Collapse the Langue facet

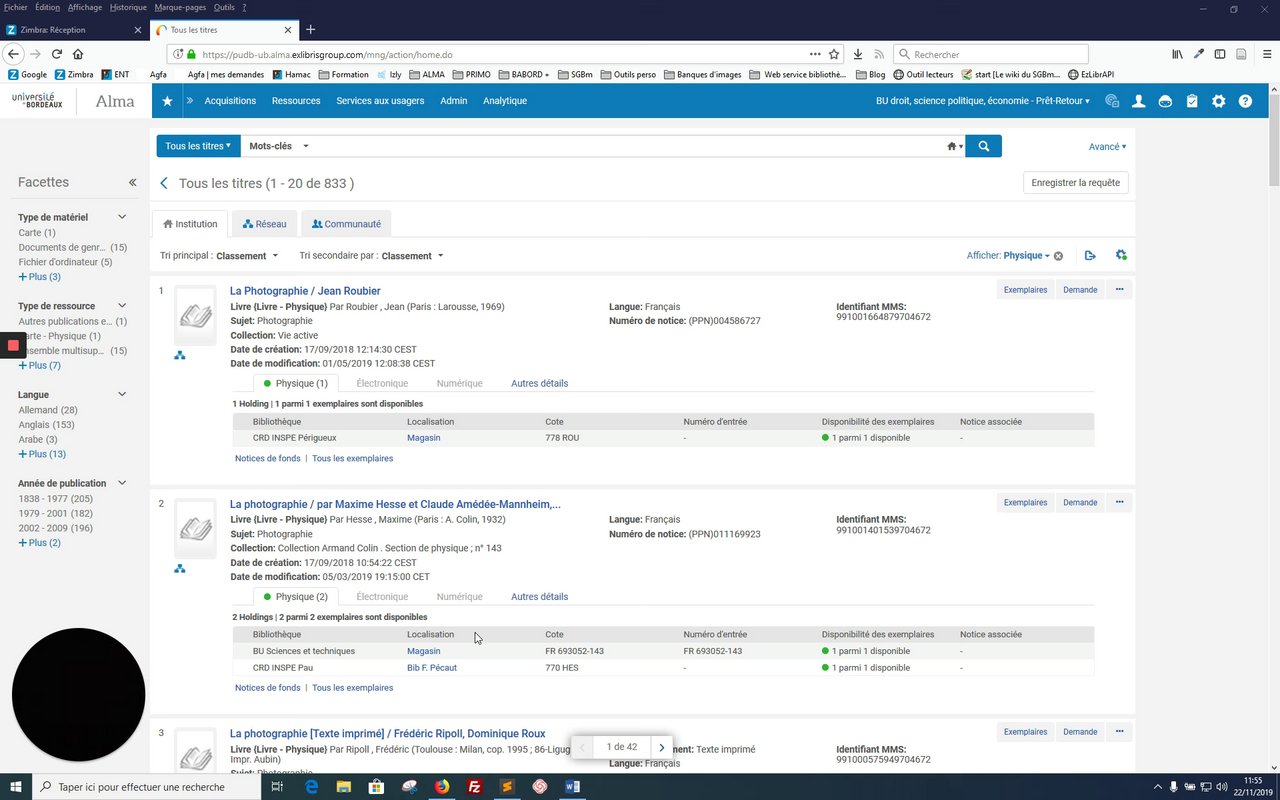coord(122,395)
